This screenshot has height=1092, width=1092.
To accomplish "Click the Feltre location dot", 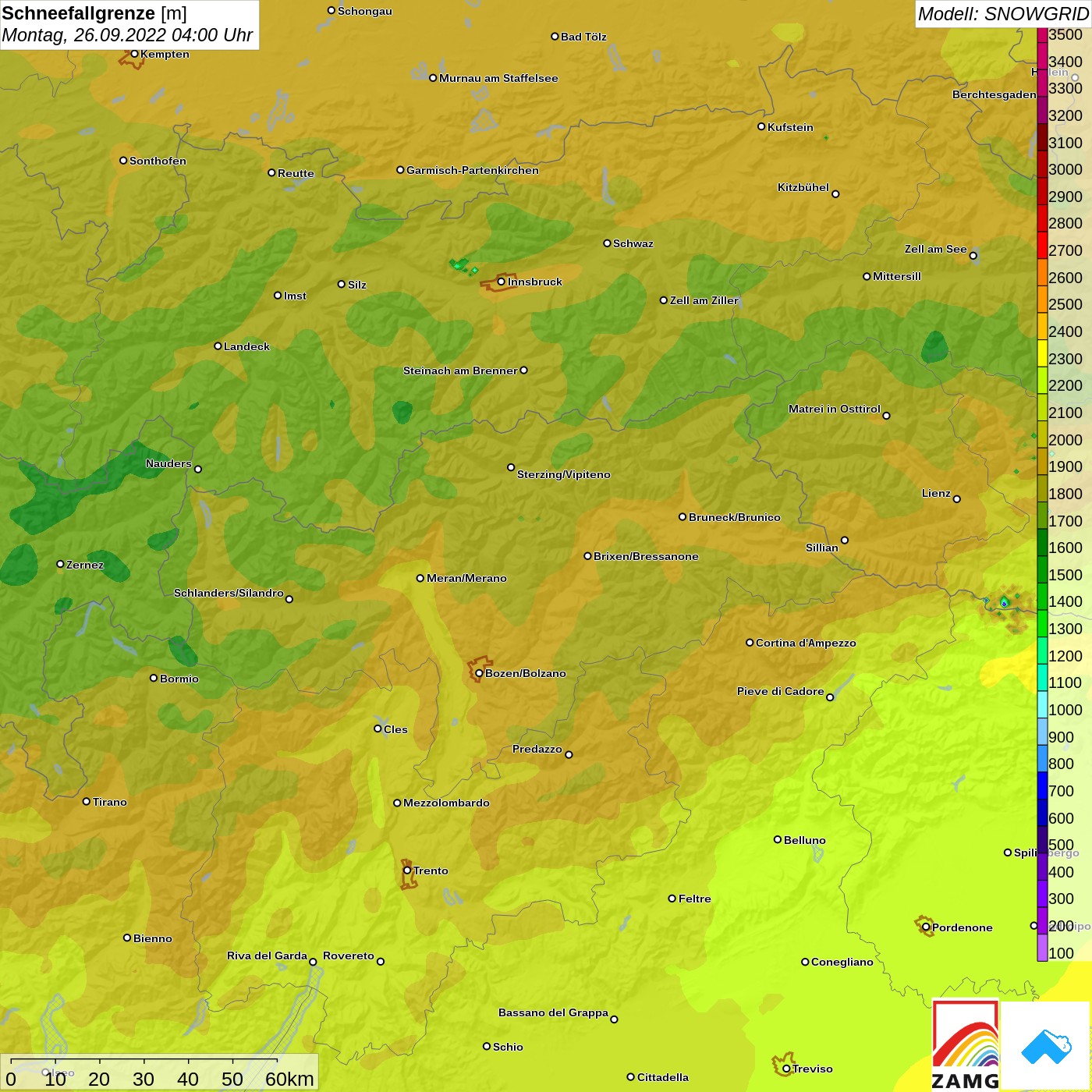I will click(x=672, y=899).
